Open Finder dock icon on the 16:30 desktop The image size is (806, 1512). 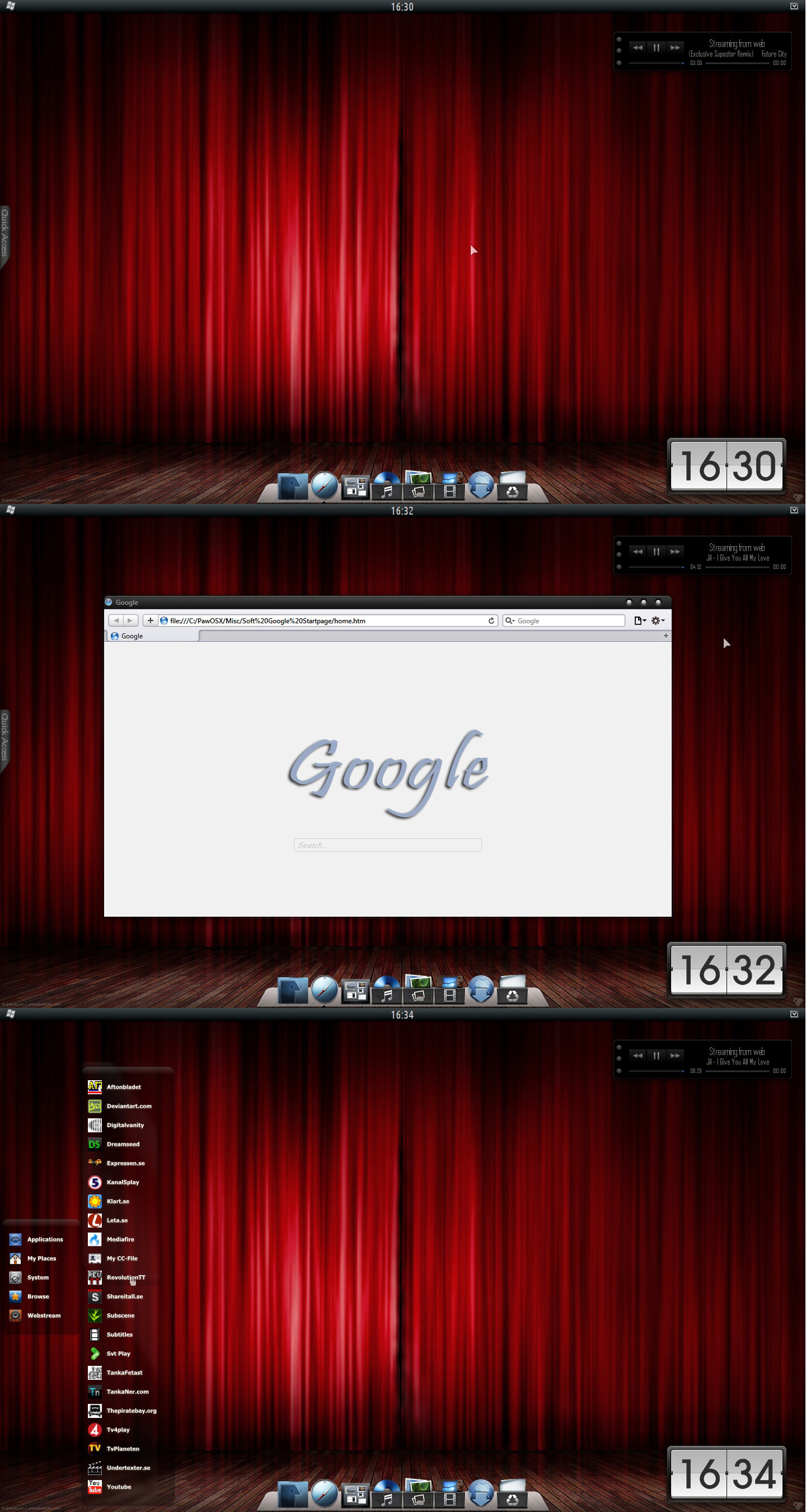coord(293,487)
